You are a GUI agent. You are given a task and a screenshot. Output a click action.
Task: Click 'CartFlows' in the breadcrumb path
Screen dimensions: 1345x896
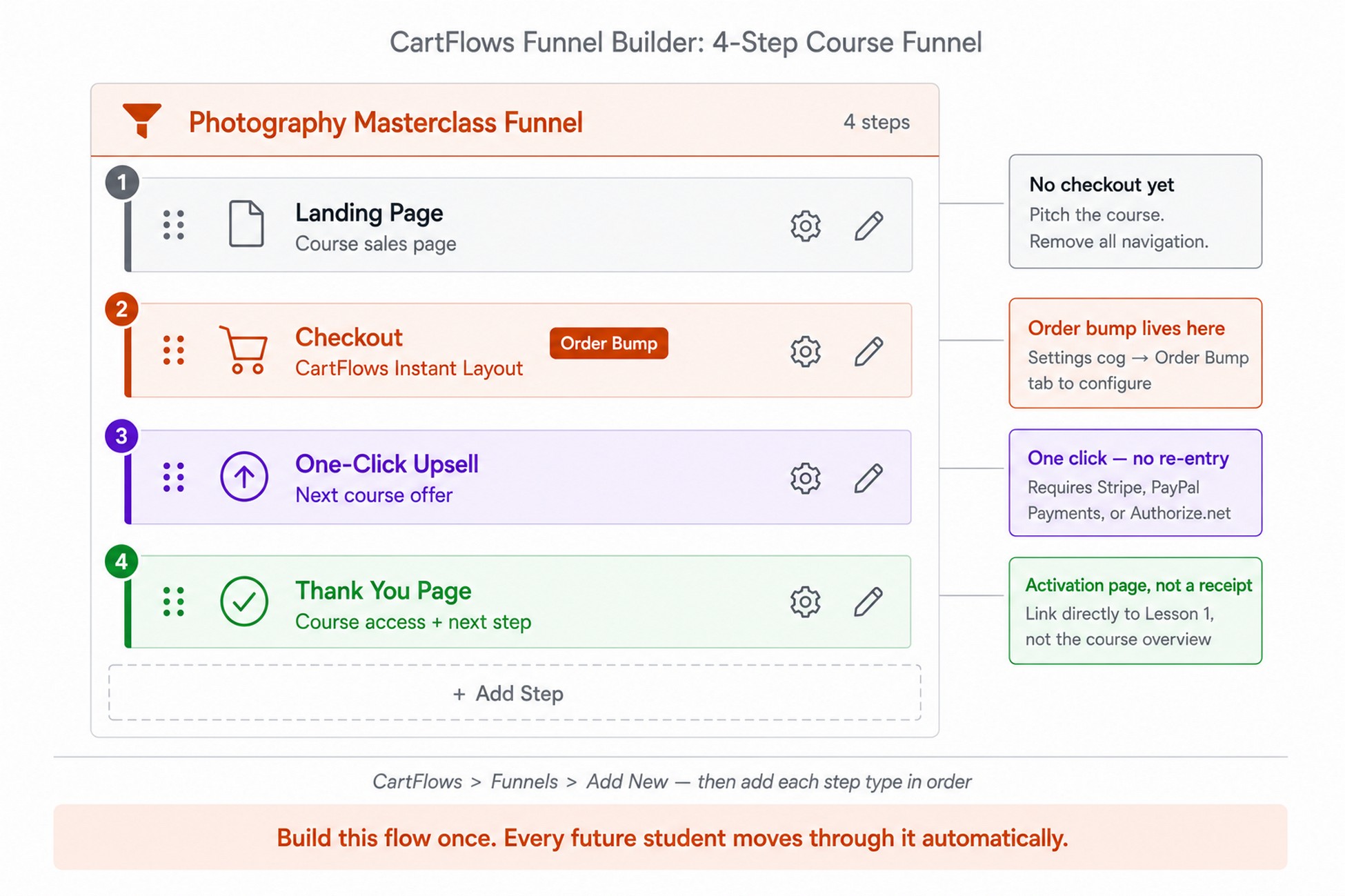coord(417,781)
